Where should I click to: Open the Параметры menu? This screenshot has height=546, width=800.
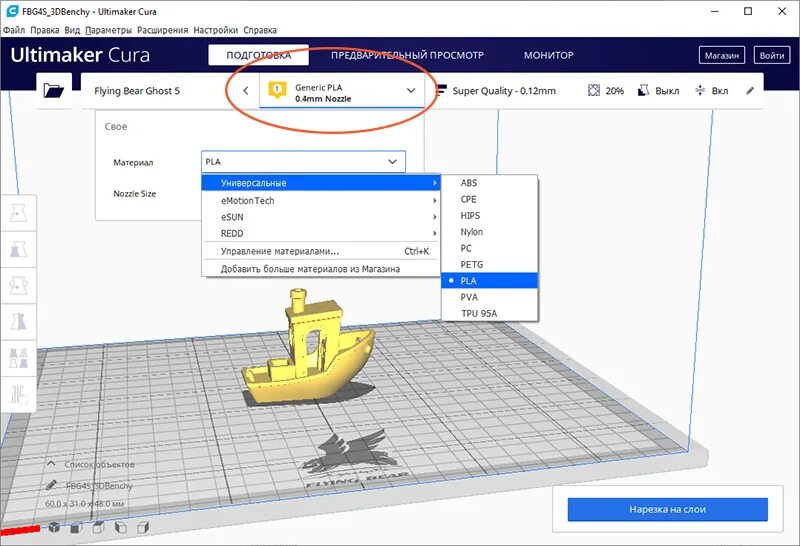click(x=108, y=30)
